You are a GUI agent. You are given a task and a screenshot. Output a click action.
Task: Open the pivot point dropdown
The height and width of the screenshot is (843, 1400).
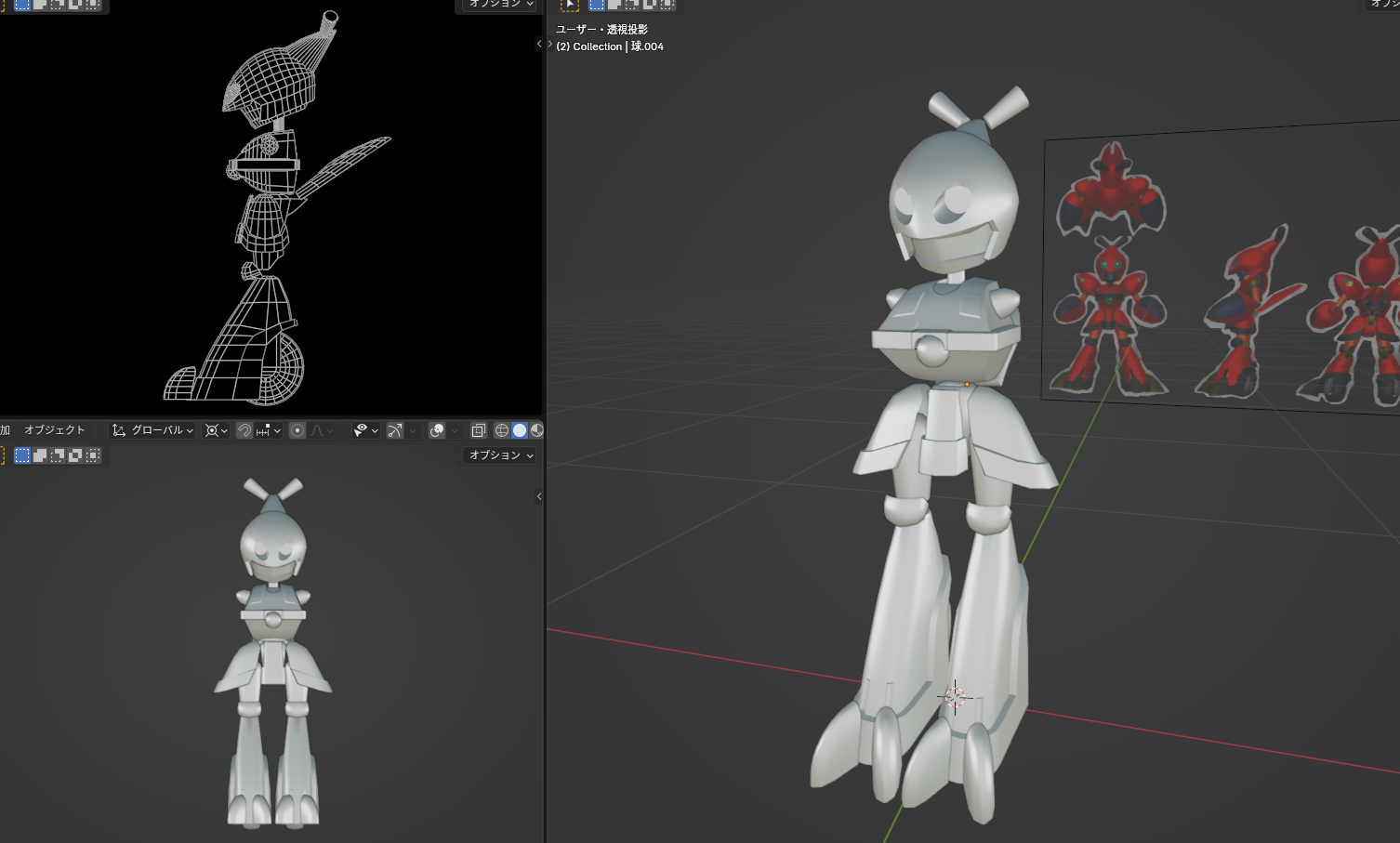click(217, 430)
